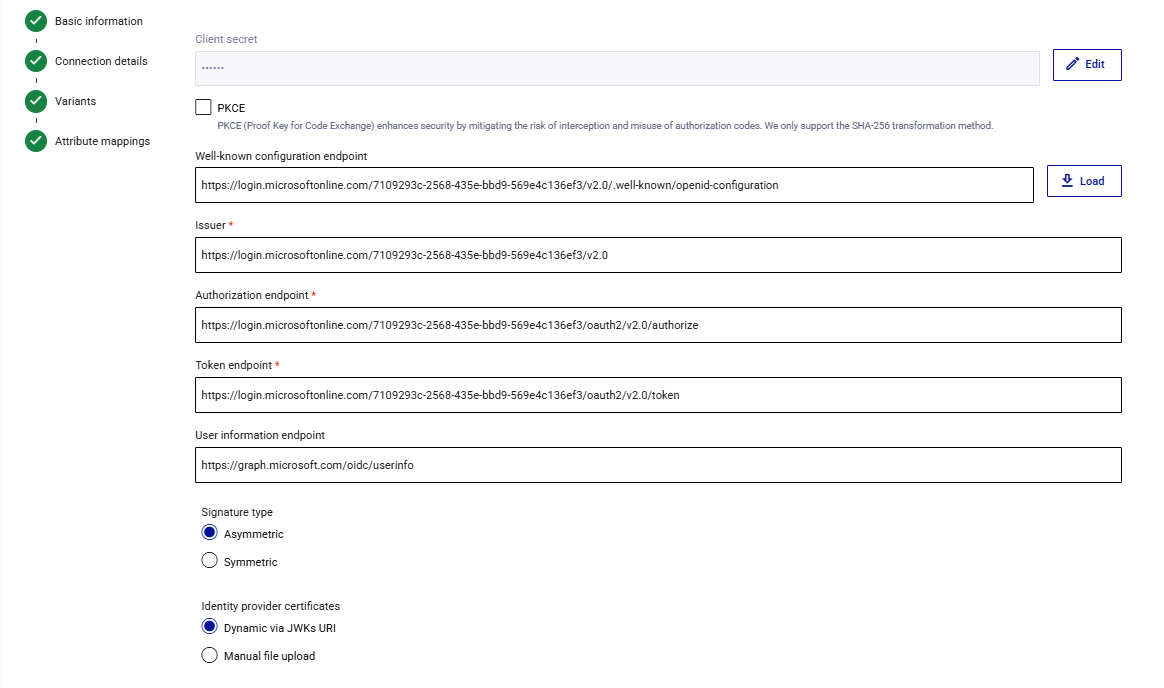The image size is (1164, 688).
Task: Click the Well-known configuration endpoint field
Action: pos(614,185)
